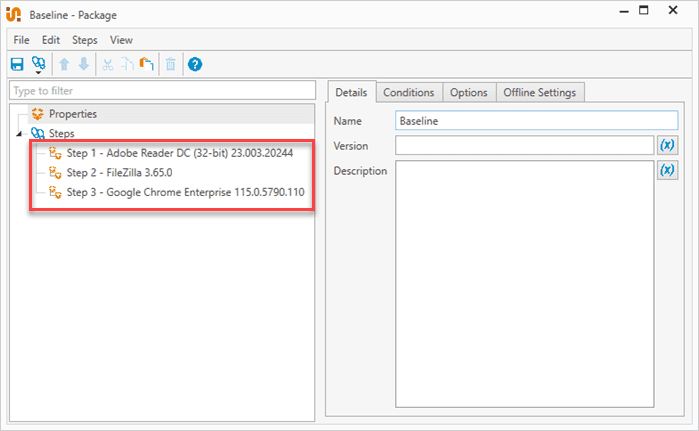
Task: Click the Steps footprints node icon
Action: click(x=38, y=133)
